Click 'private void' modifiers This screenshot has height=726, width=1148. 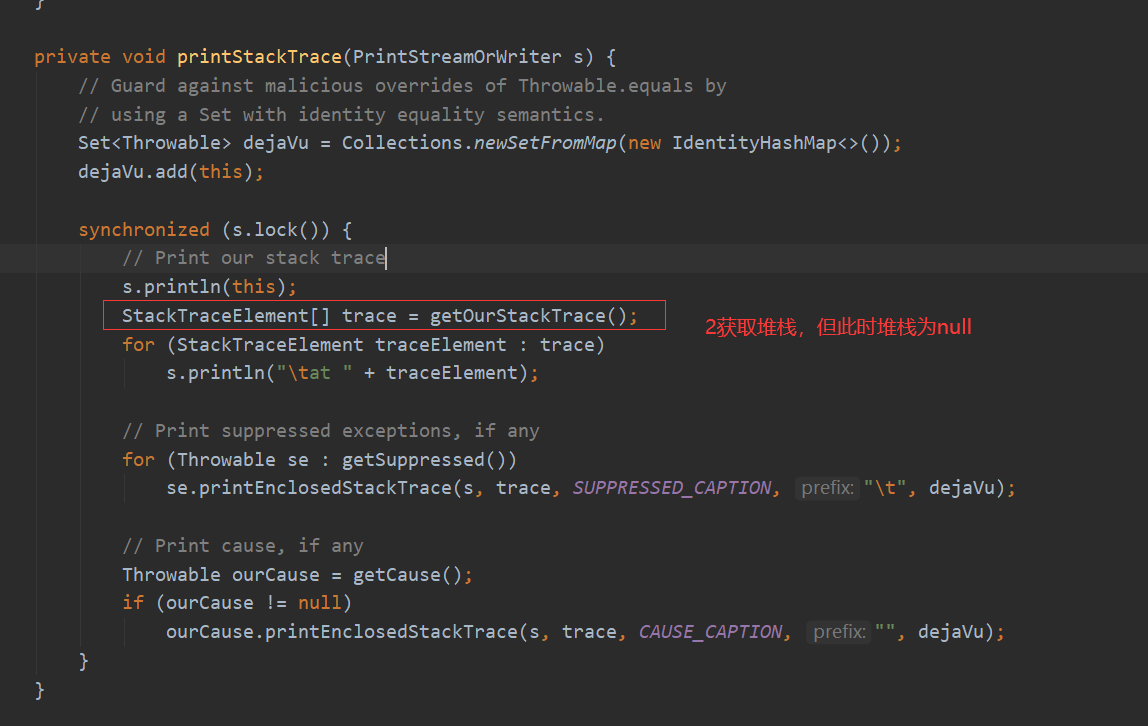point(100,57)
